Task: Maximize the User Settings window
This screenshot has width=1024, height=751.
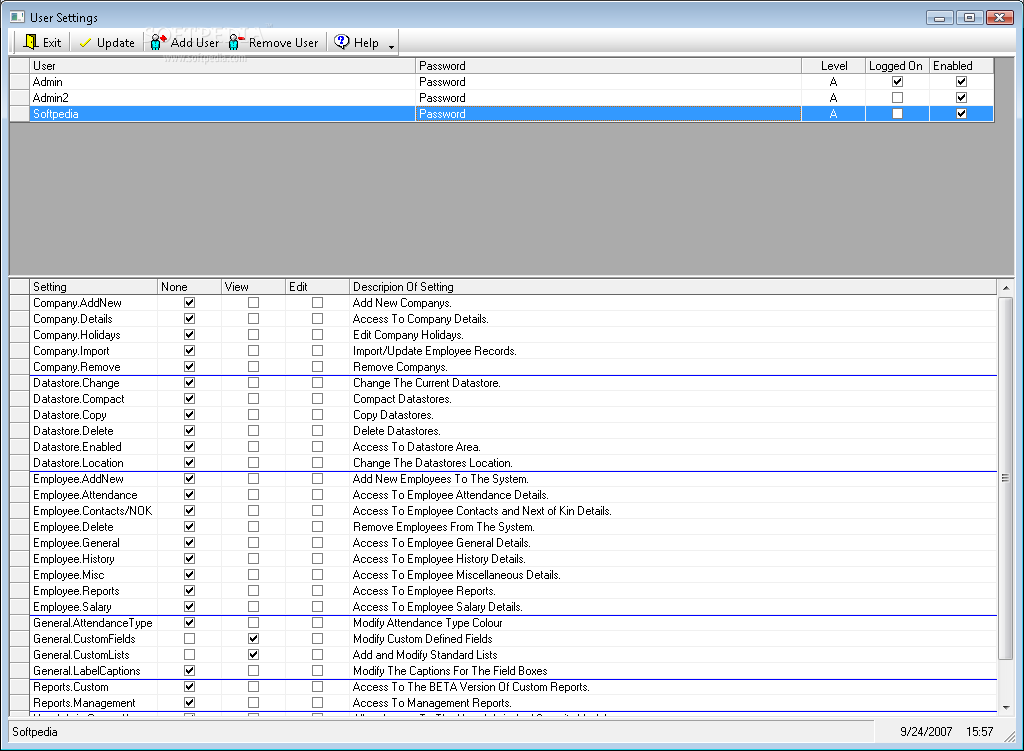Action: click(x=969, y=18)
